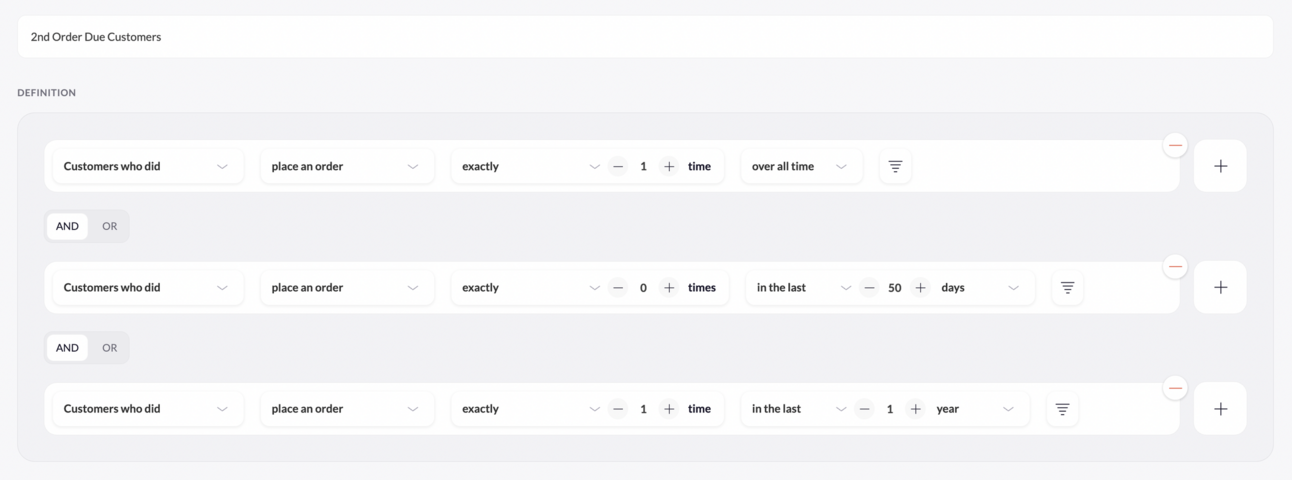Select OR between first and second conditions
The height and width of the screenshot is (480, 1292).
point(109,226)
